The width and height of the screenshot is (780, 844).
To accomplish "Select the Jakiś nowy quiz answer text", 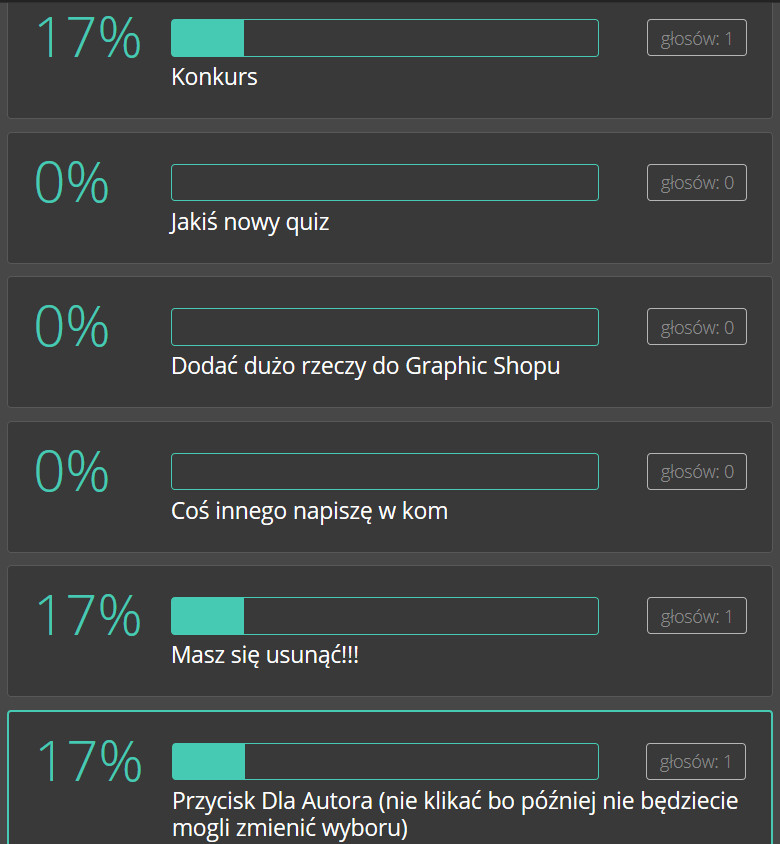I will point(250,222).
